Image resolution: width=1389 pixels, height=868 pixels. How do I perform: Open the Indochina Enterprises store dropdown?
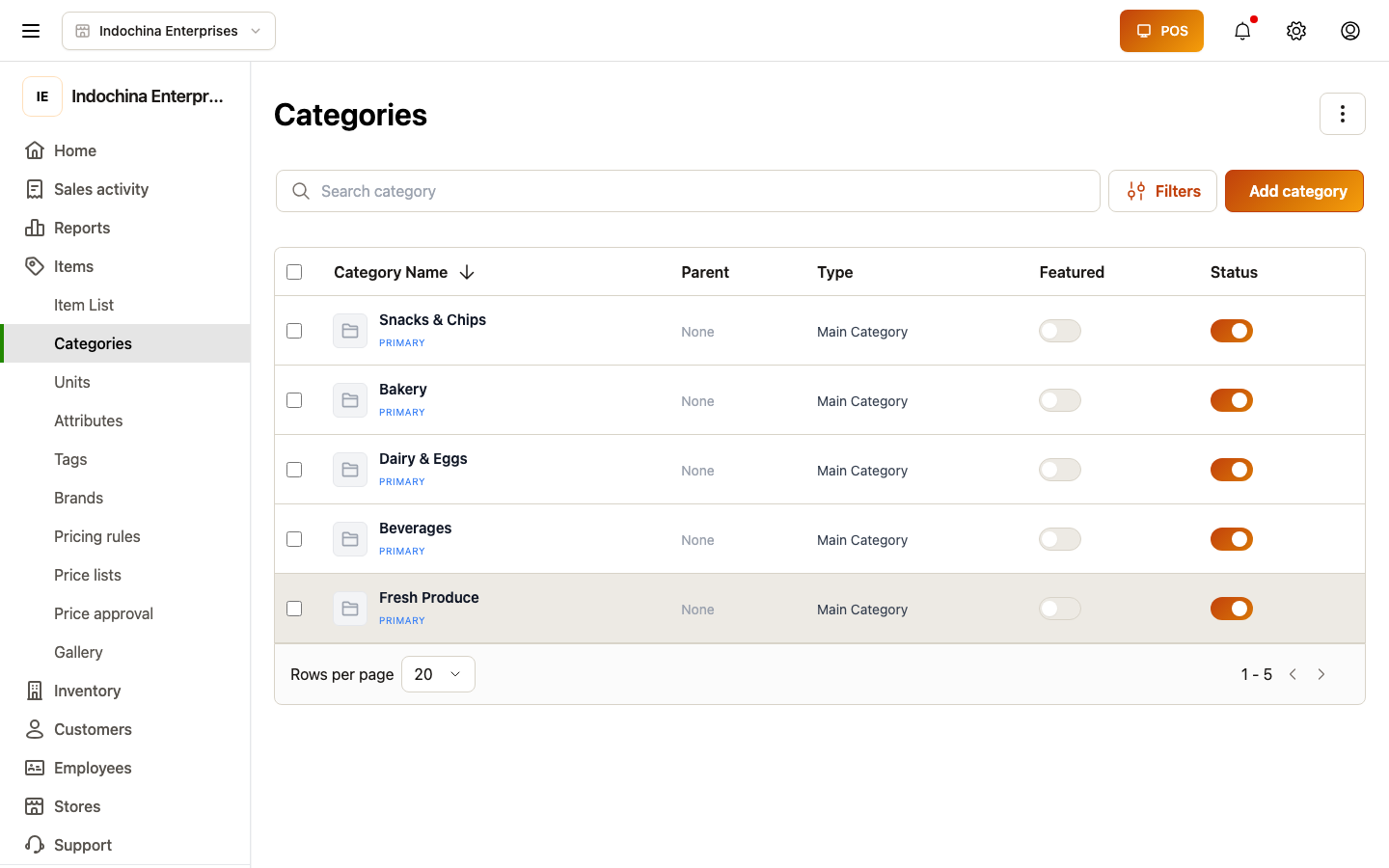tap(169, 31)
